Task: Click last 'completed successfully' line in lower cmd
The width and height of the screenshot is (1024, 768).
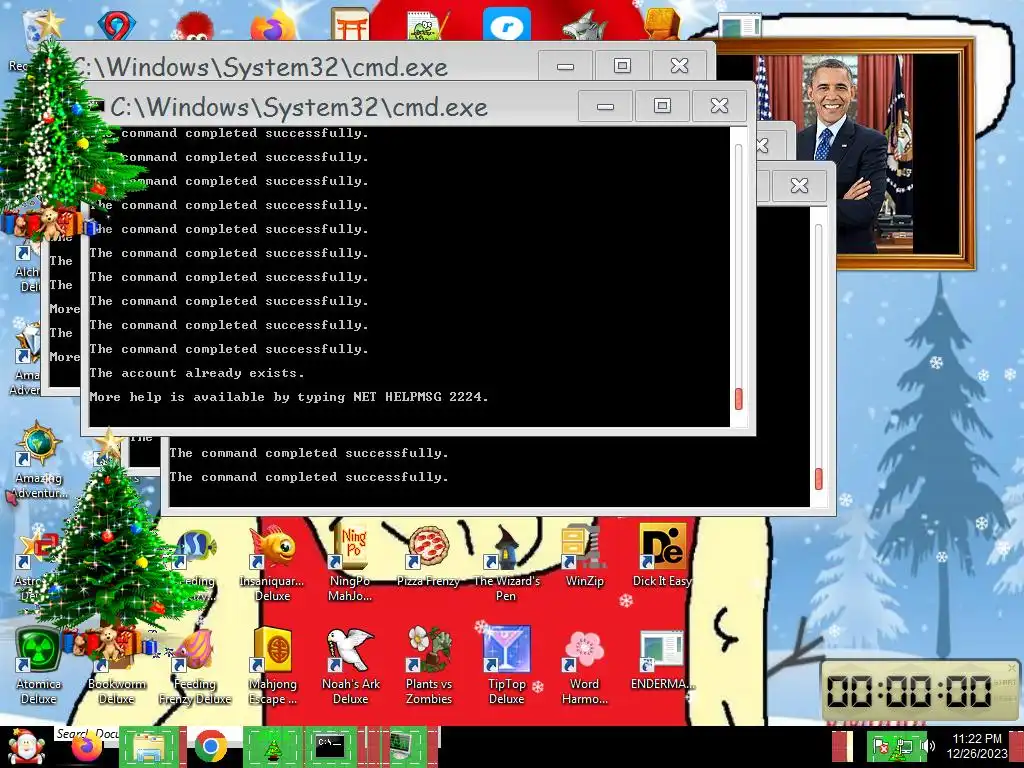Action: point(309,477)
